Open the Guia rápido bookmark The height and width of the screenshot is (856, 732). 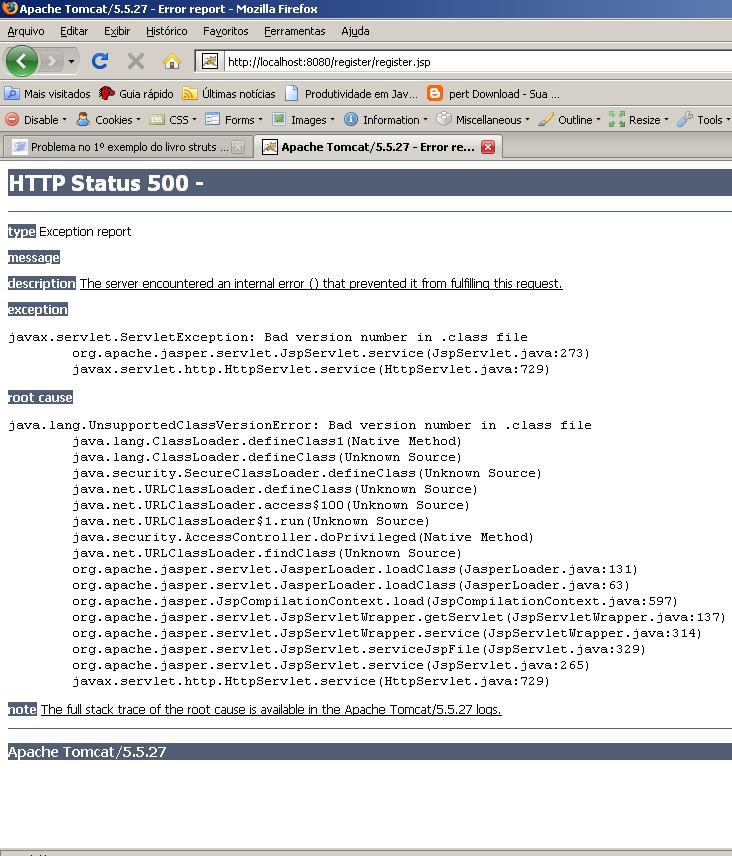(136, 94)
